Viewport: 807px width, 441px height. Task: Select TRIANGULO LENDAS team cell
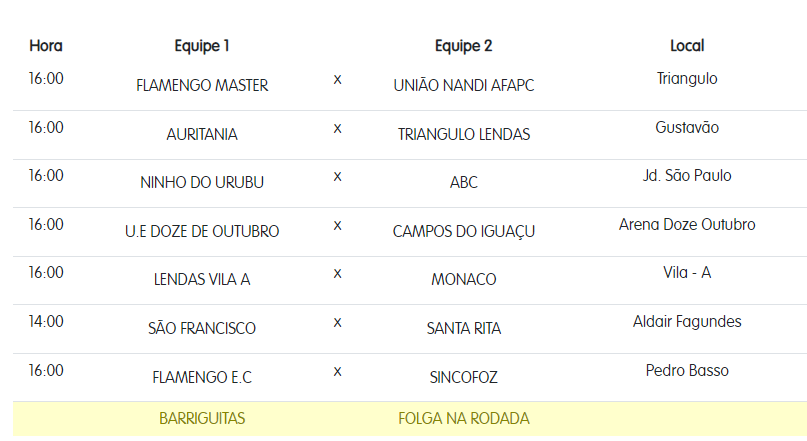point(464,134)
